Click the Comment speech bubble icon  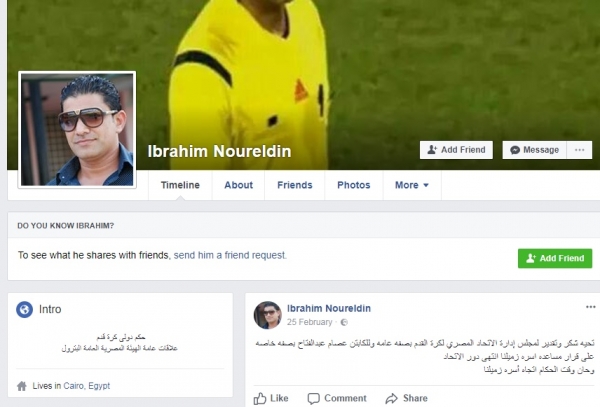pos(313,398)
